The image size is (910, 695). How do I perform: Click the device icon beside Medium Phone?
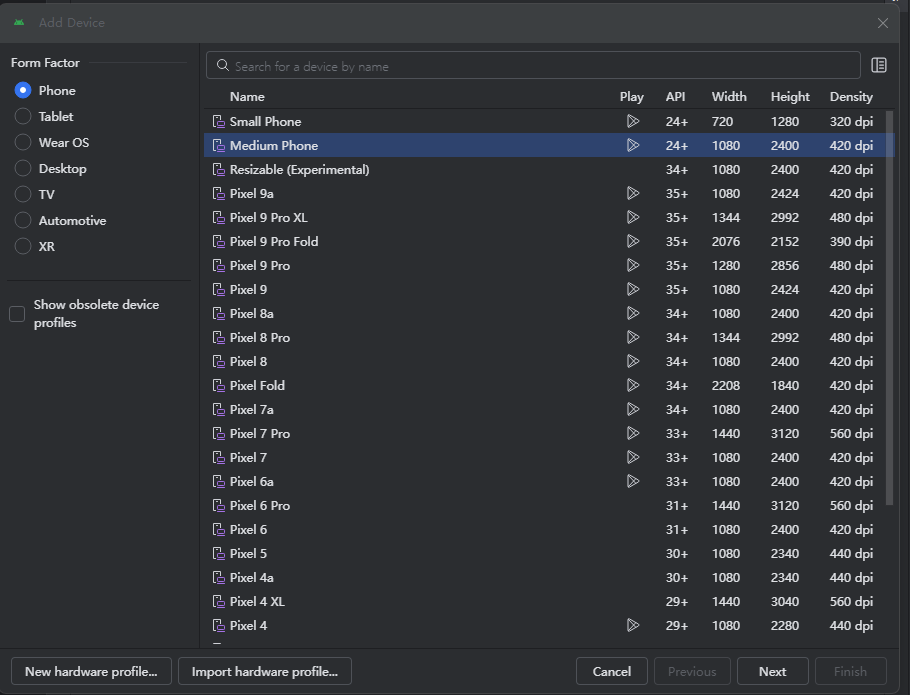click(219, 146)
